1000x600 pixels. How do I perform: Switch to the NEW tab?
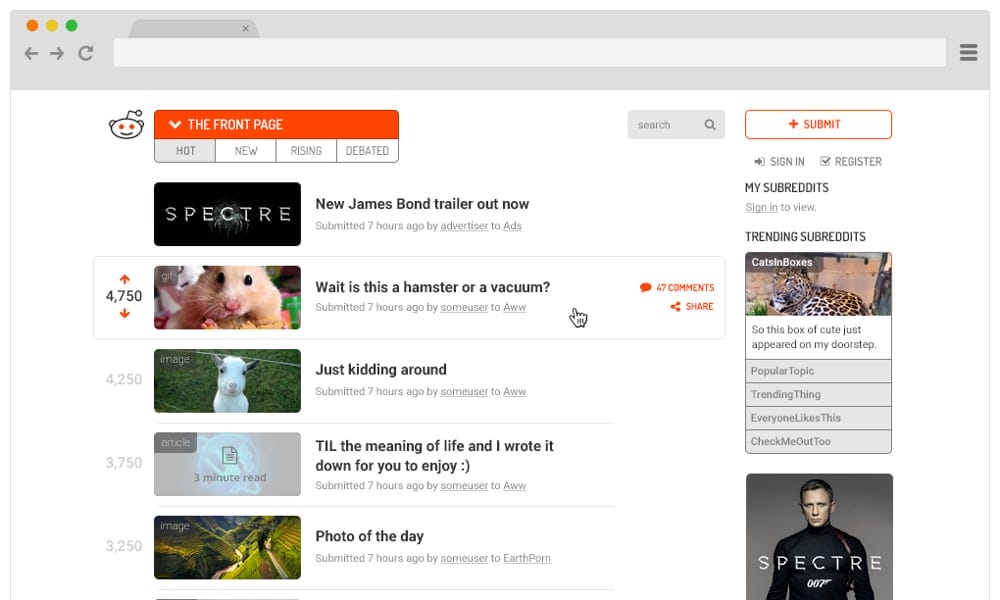(x=246, y=150)
